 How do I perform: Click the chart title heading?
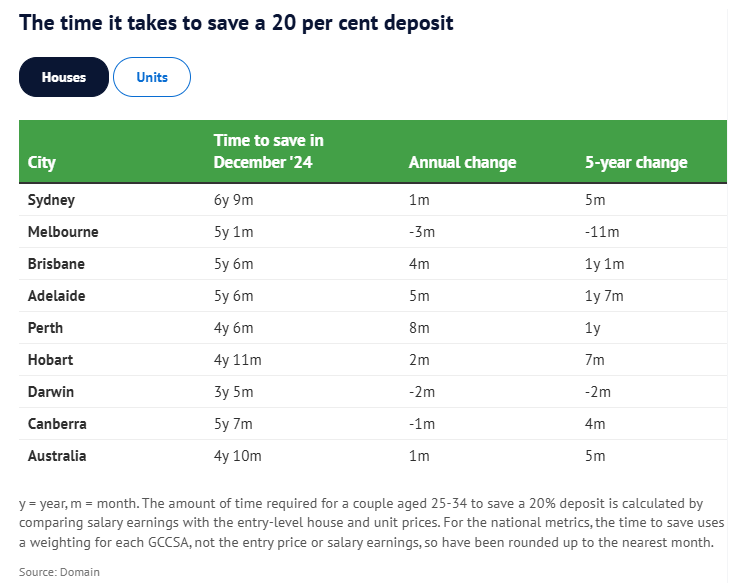[236, 22]
